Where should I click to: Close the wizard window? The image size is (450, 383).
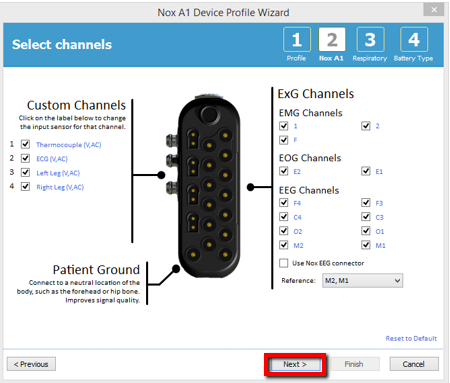(x=434, y=10)
